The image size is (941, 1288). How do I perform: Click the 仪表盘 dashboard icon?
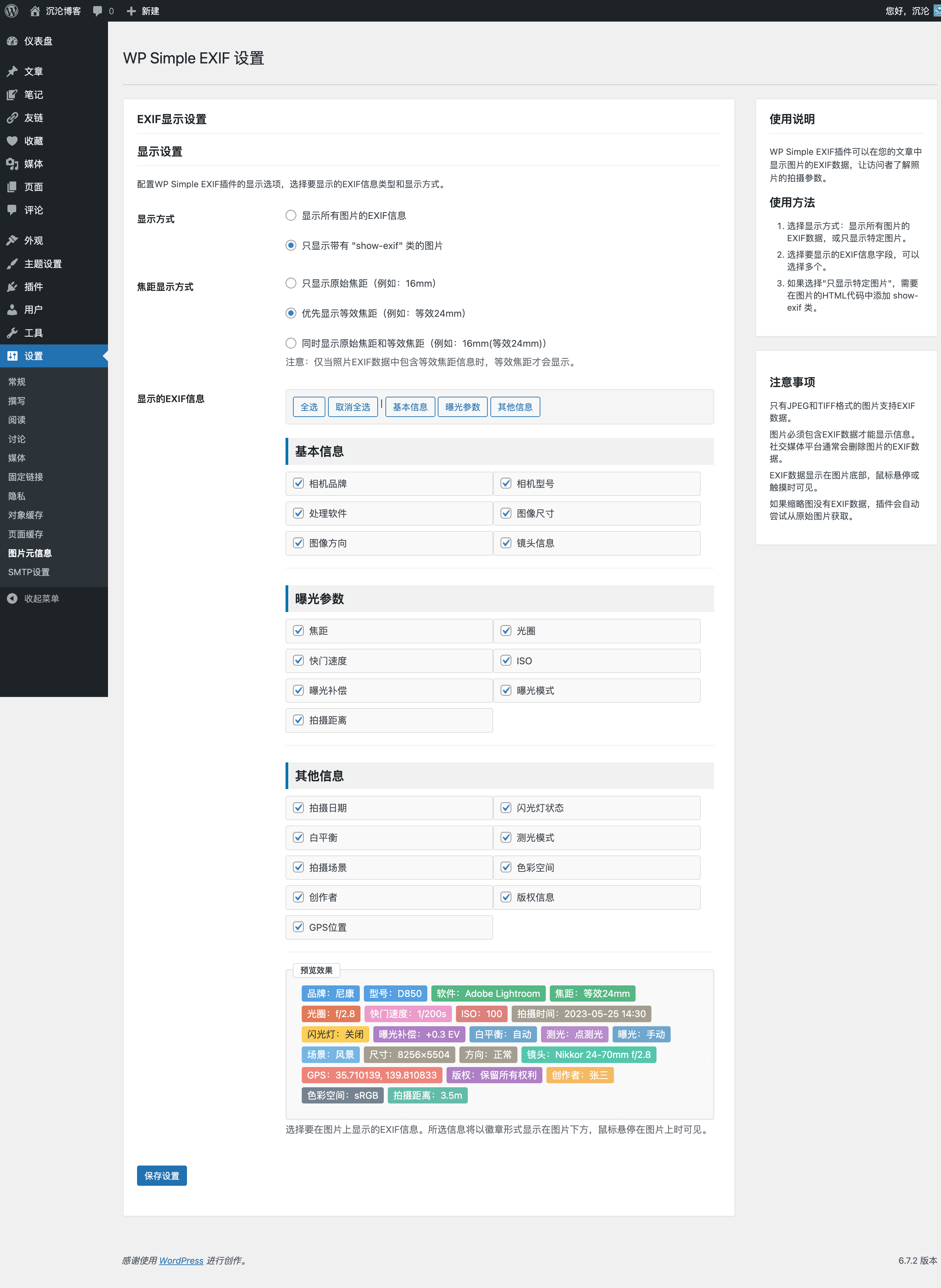12,40
